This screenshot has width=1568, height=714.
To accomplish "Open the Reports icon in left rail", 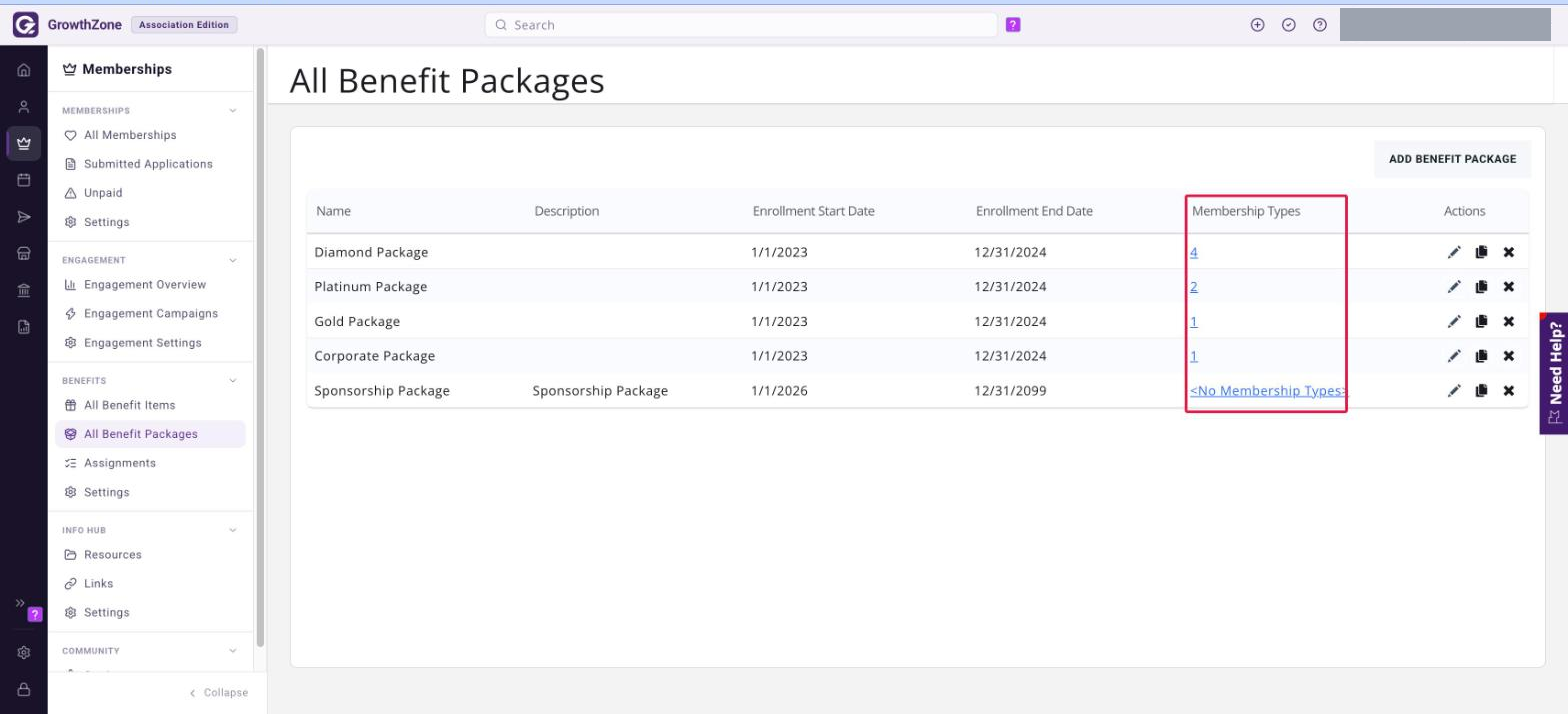I will (24, 327).
